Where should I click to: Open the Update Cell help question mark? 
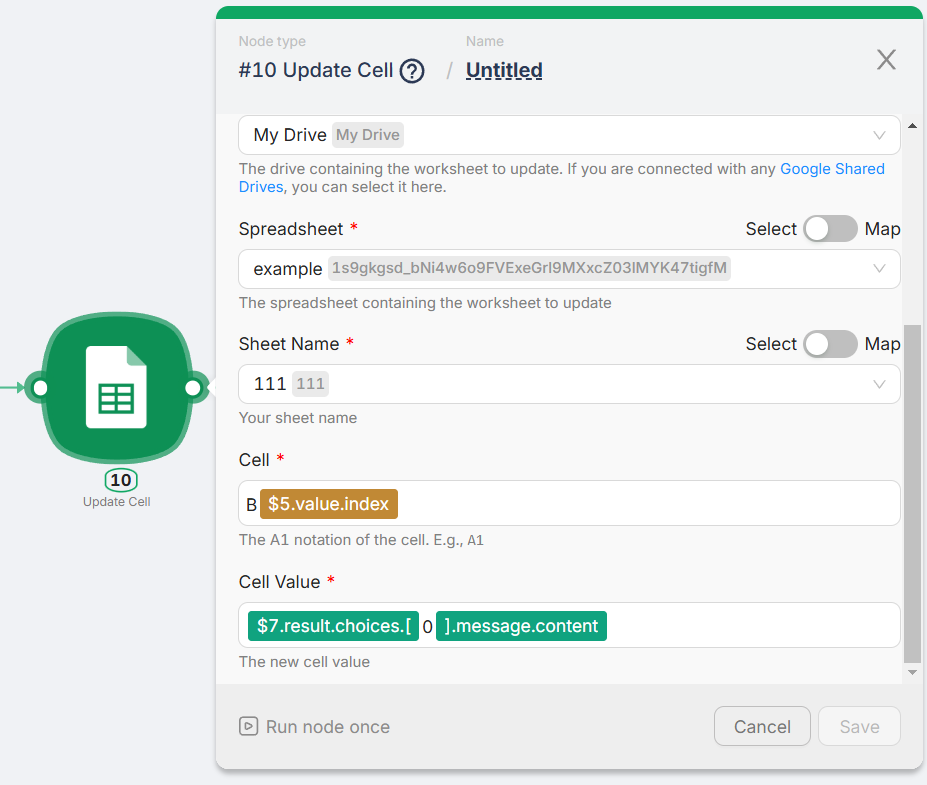tap(412, 71)
